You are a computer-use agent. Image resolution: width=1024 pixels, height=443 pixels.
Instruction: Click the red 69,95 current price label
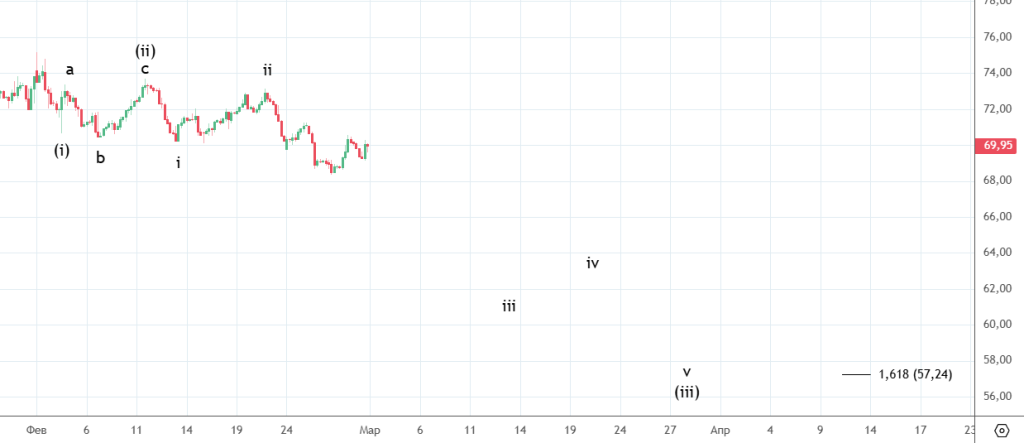pyautogui.click(x=998, y=145)
